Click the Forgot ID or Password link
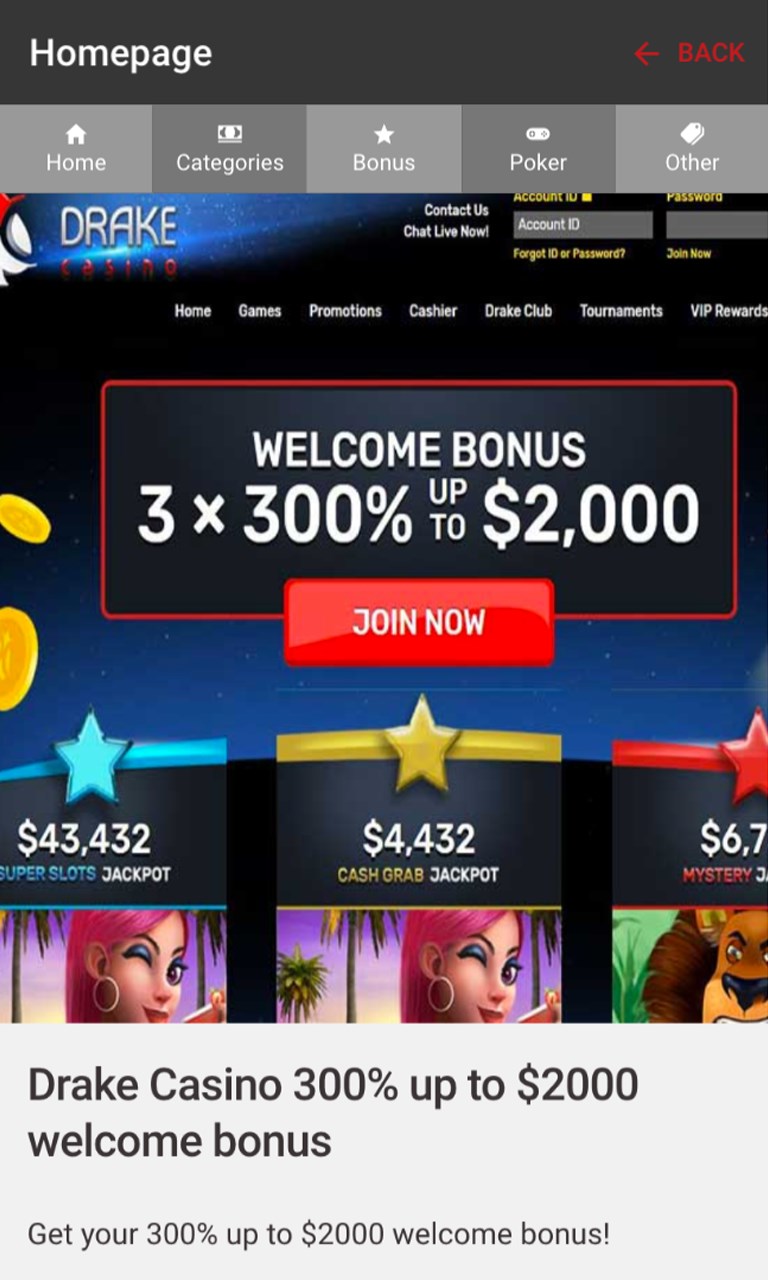 pyautogui.click(x=569, y=254)
